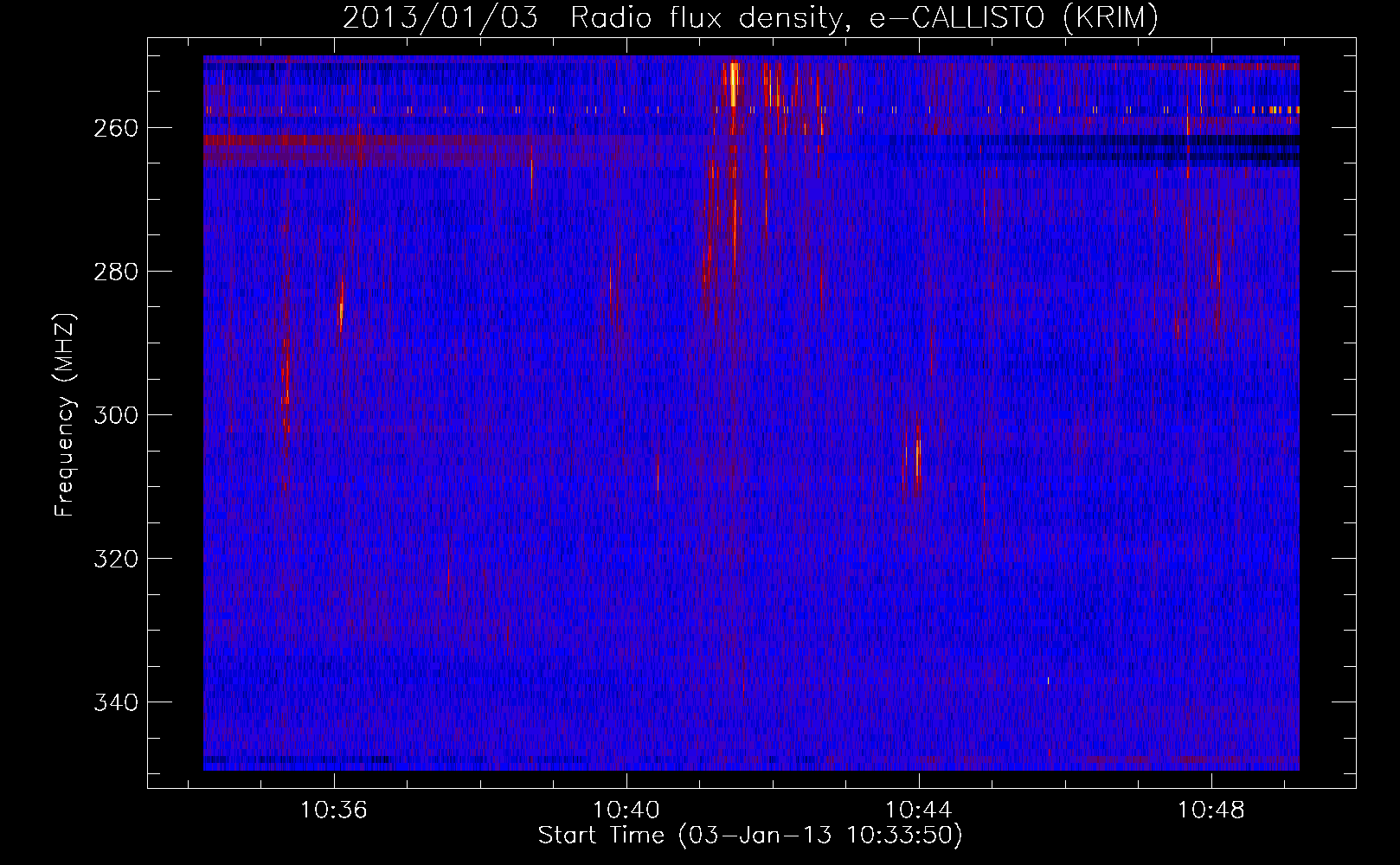The width and height of the screenshot is (1400, 865).
Task: Click the 10:36 time tick label
Action: (x=334, y=810)
